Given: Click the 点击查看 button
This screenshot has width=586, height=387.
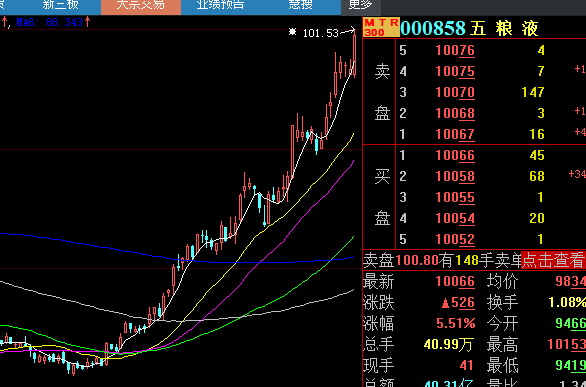Looking at the screenshot, I should point(553,260).
